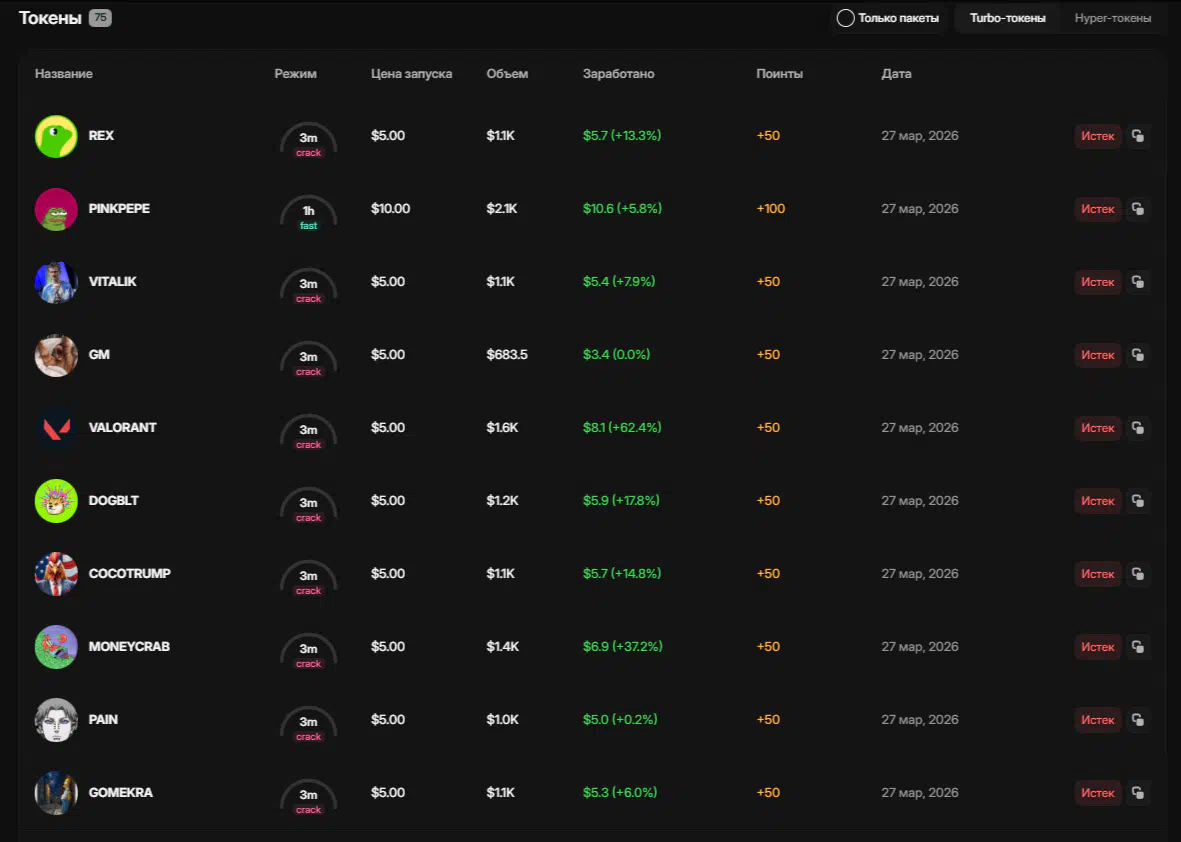This screenshot has height=842, width=1181.
Task: Switch to the Hyper-токены tab
Action: (x=1112, y=18)
